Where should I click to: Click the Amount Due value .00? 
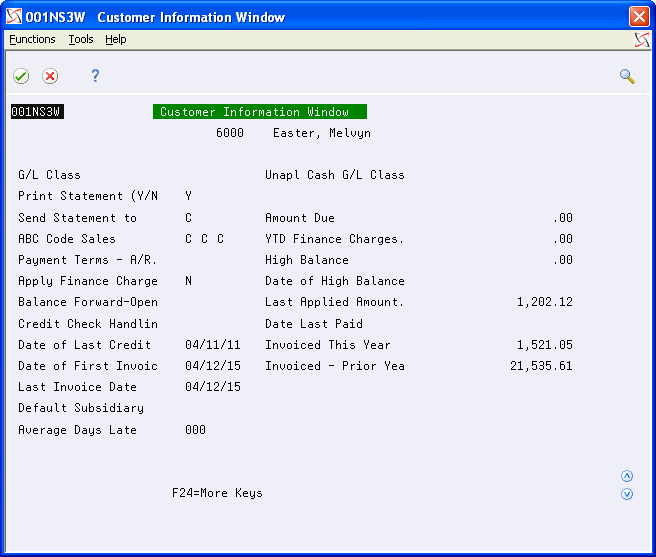(x=563, y=218)
